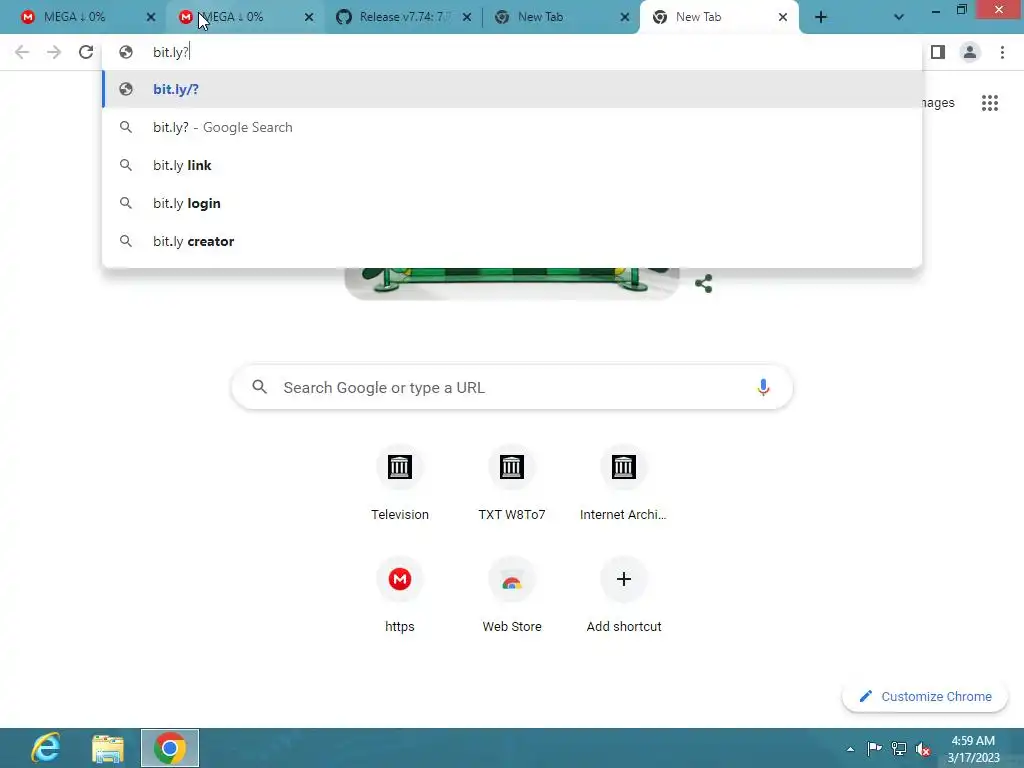The image size is (1024, 768).
Task: Select the 'bit.ly login' suggestion
Action: 512,203
